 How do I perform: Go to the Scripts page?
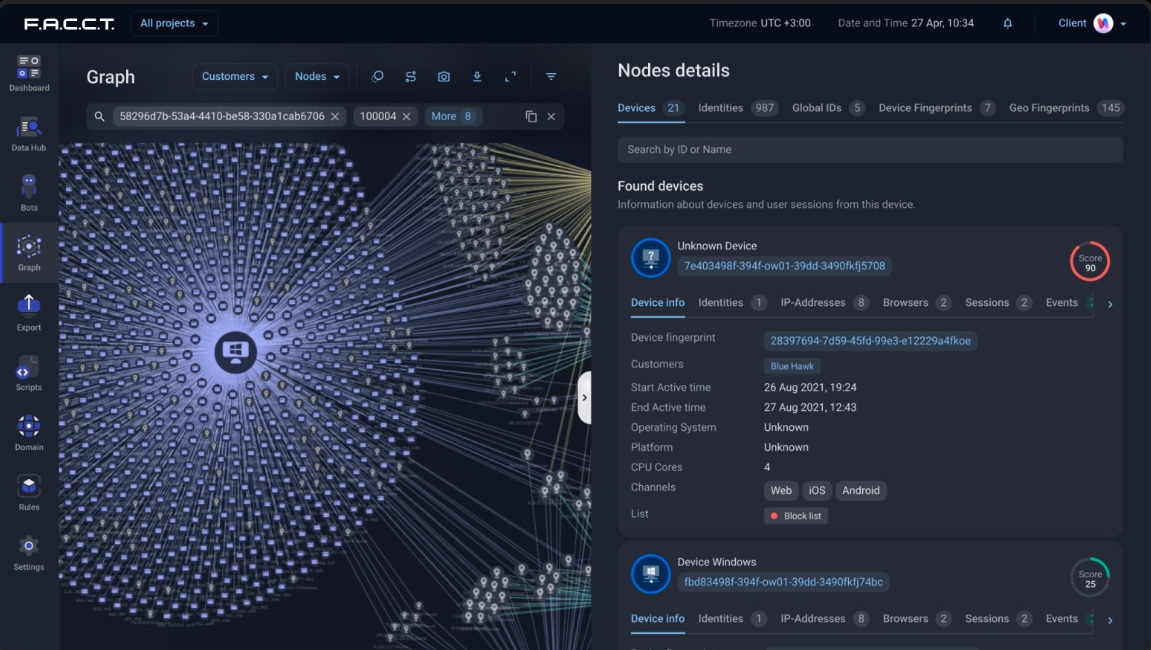pos(28,373)
